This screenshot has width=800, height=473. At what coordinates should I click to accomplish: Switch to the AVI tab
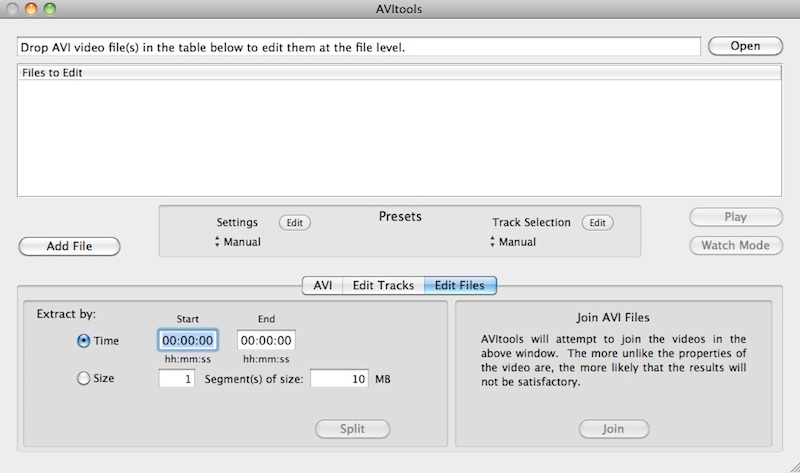pyautogui.click(x=322, y=285)
